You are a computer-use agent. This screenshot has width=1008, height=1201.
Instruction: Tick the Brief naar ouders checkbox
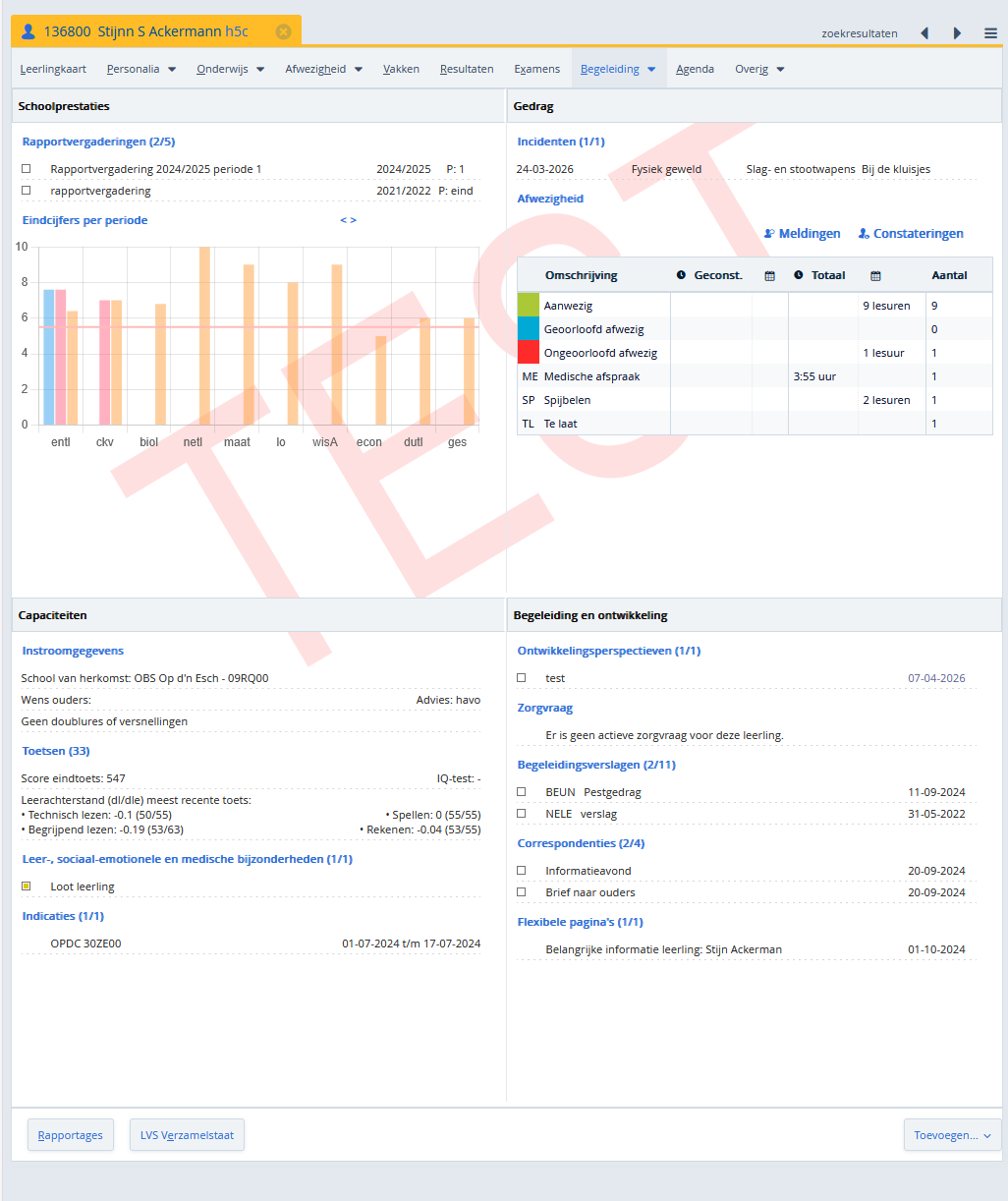(522, 892)
